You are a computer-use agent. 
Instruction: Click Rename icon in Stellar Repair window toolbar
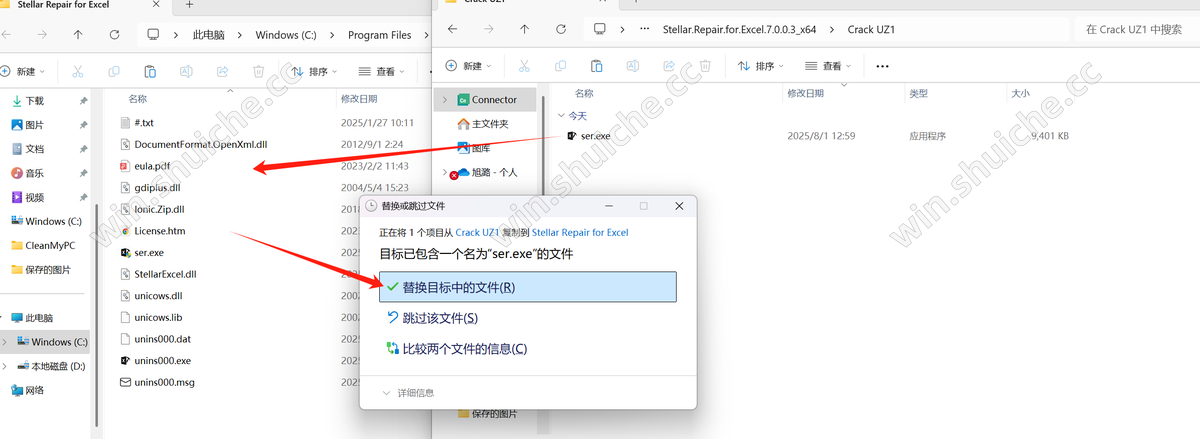tap(186, 71)
